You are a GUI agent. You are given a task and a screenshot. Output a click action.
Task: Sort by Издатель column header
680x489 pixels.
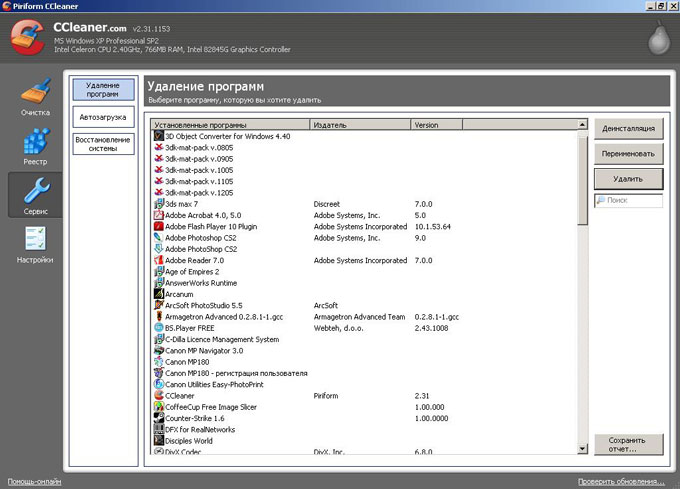pos(360,125)
